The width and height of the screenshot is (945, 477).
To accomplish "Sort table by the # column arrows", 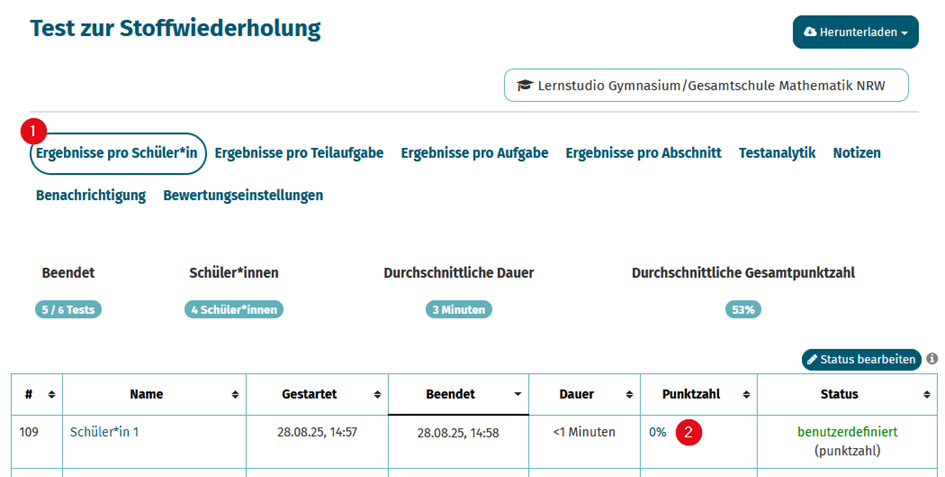I will (52, 394).
